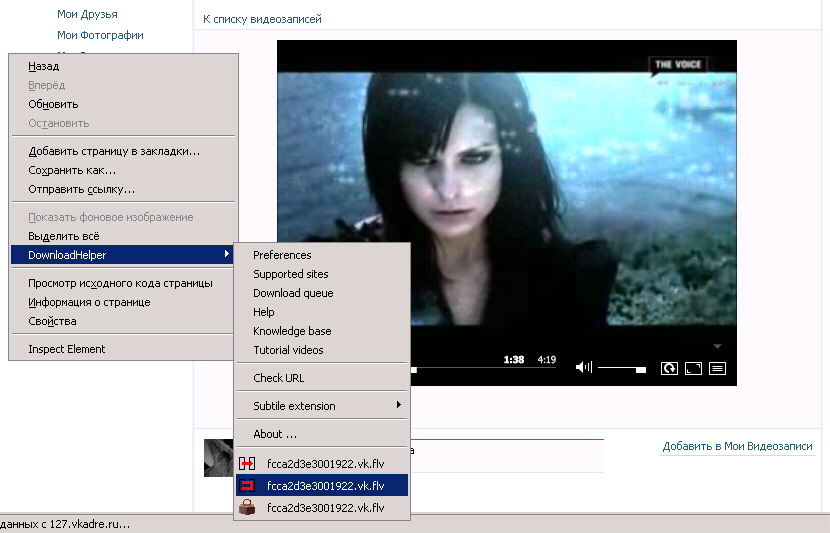The height and width of the screenshot is (533, 830).
Task: Open the player's list/menu icon
Action: pos(717,368)
